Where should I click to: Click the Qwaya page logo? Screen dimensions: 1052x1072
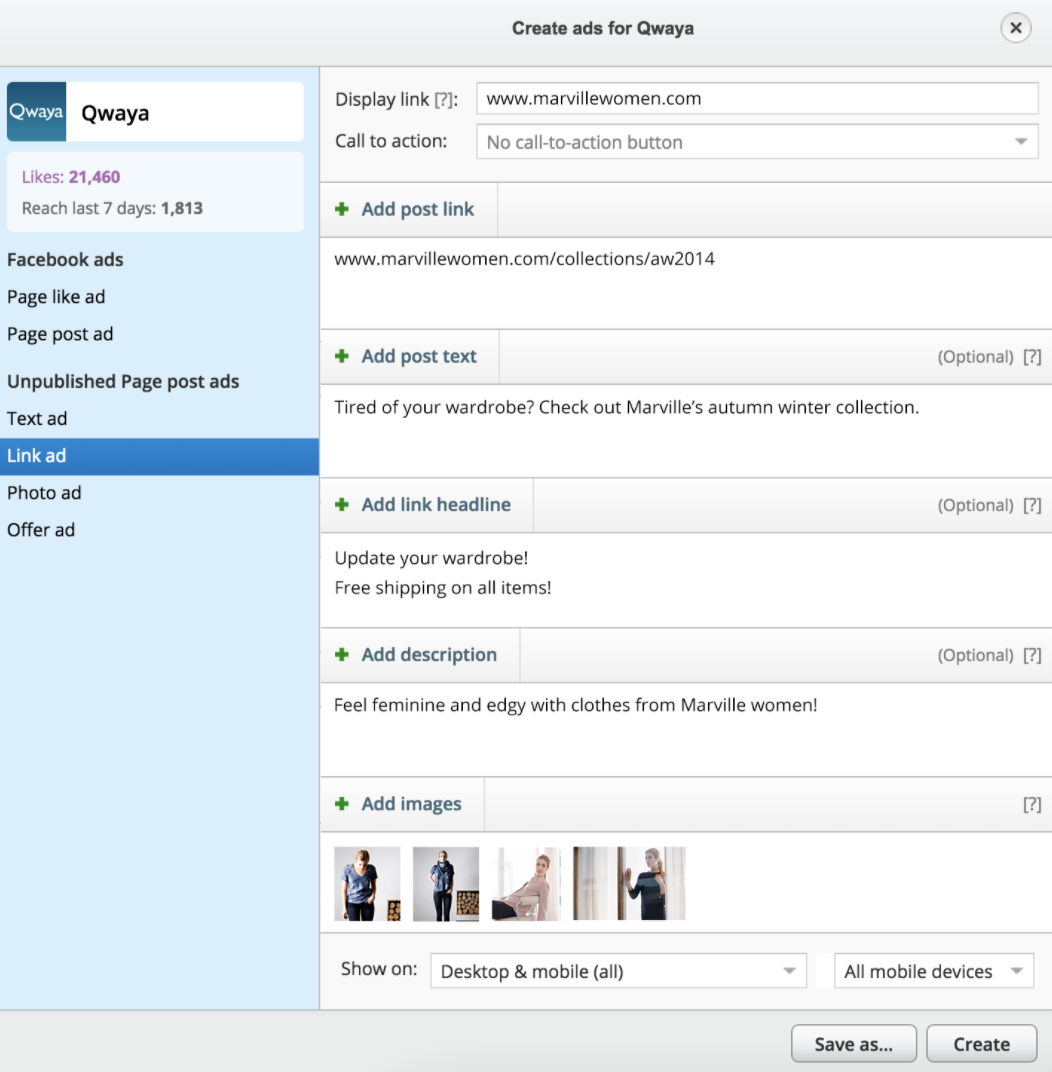point(37,111)
